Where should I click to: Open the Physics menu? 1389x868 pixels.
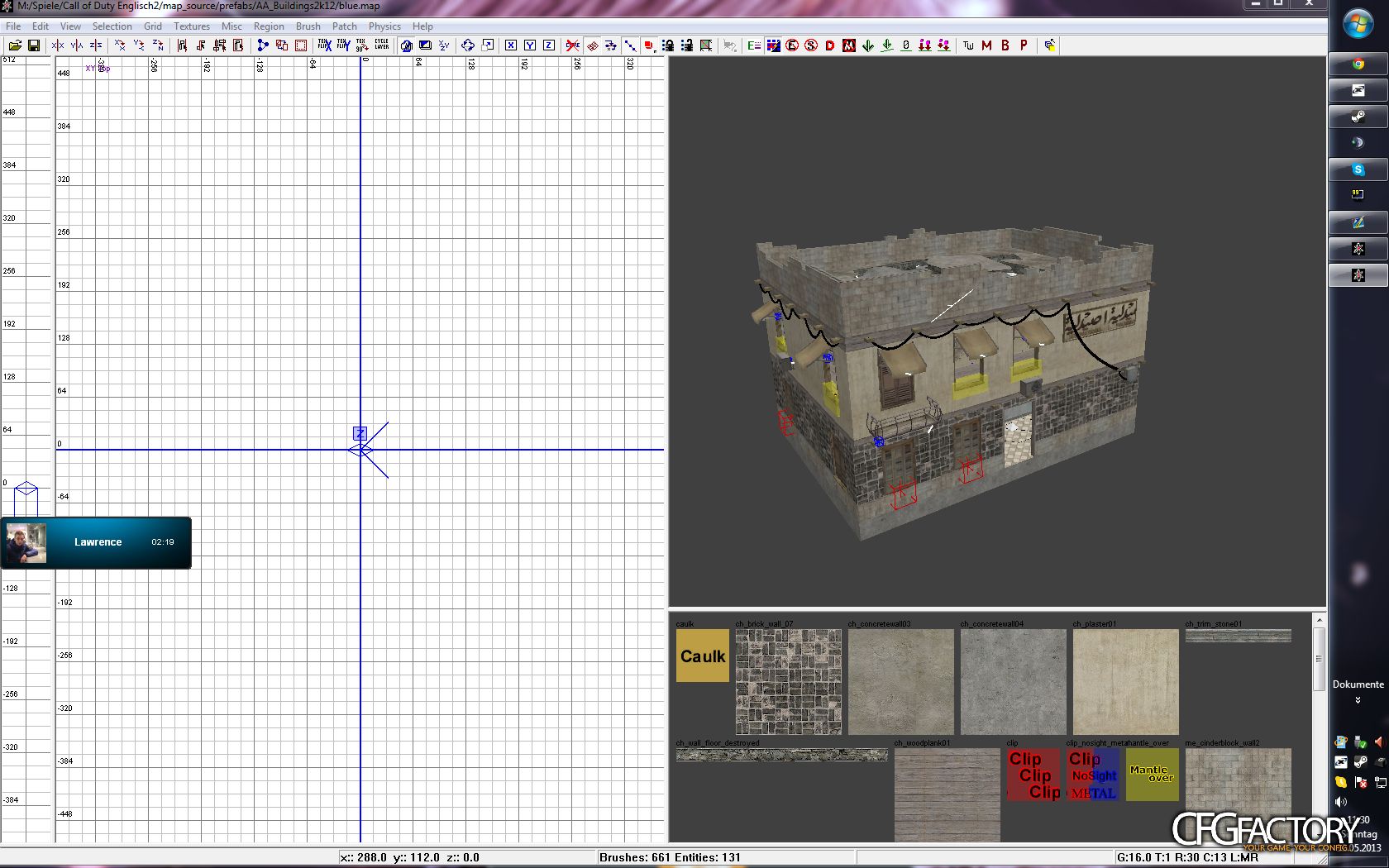pos(384,26)
